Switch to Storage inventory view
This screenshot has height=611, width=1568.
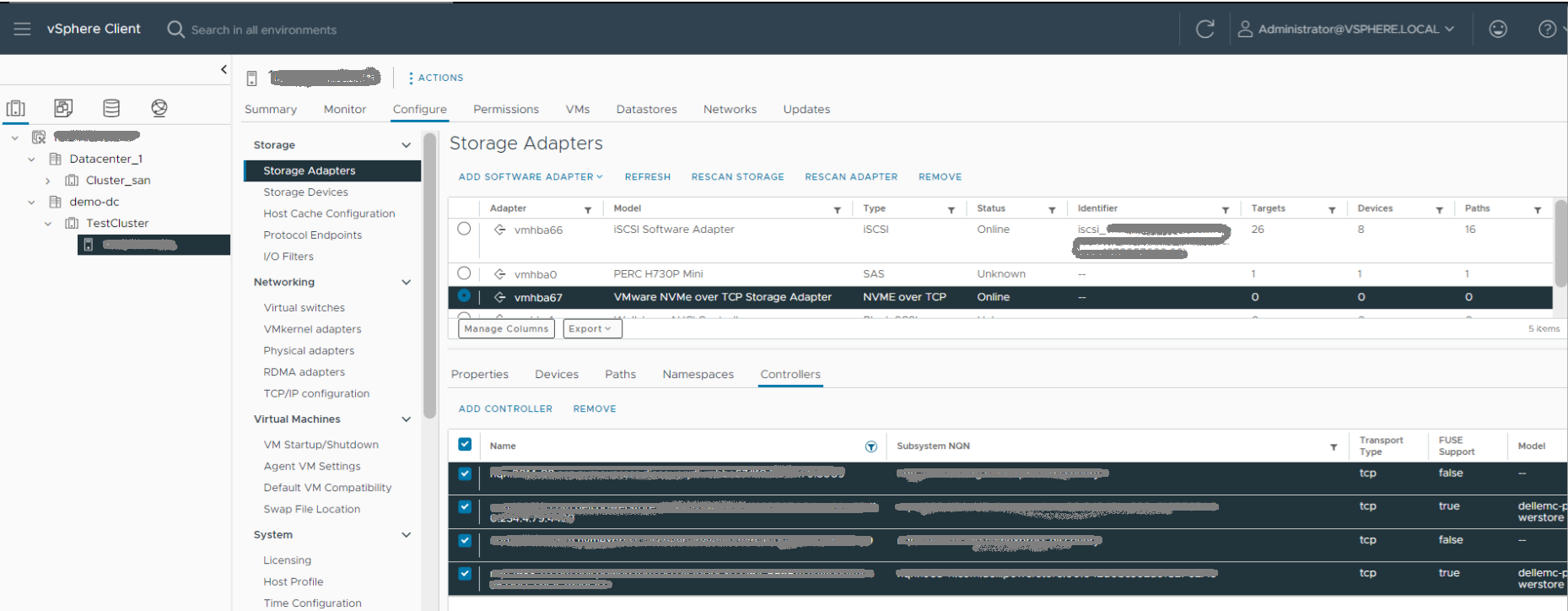pos(111,108)
